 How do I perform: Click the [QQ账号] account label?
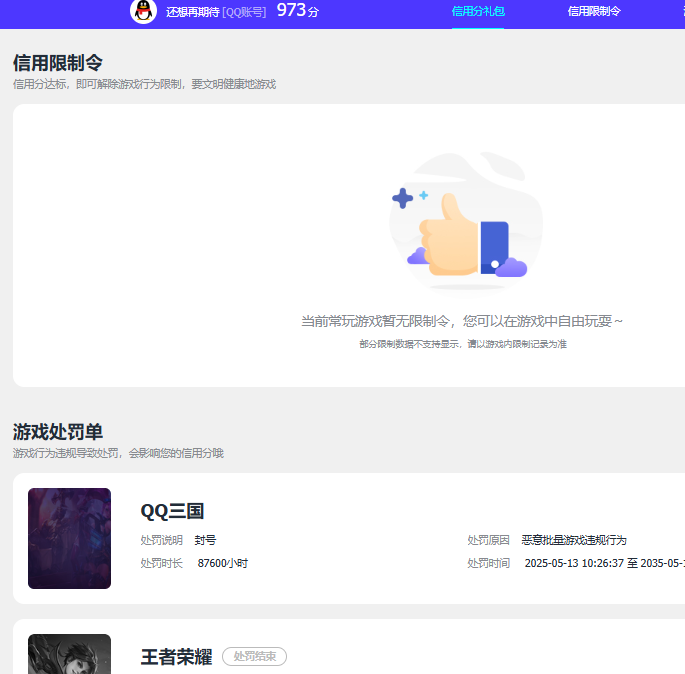[x=244, y=12]
